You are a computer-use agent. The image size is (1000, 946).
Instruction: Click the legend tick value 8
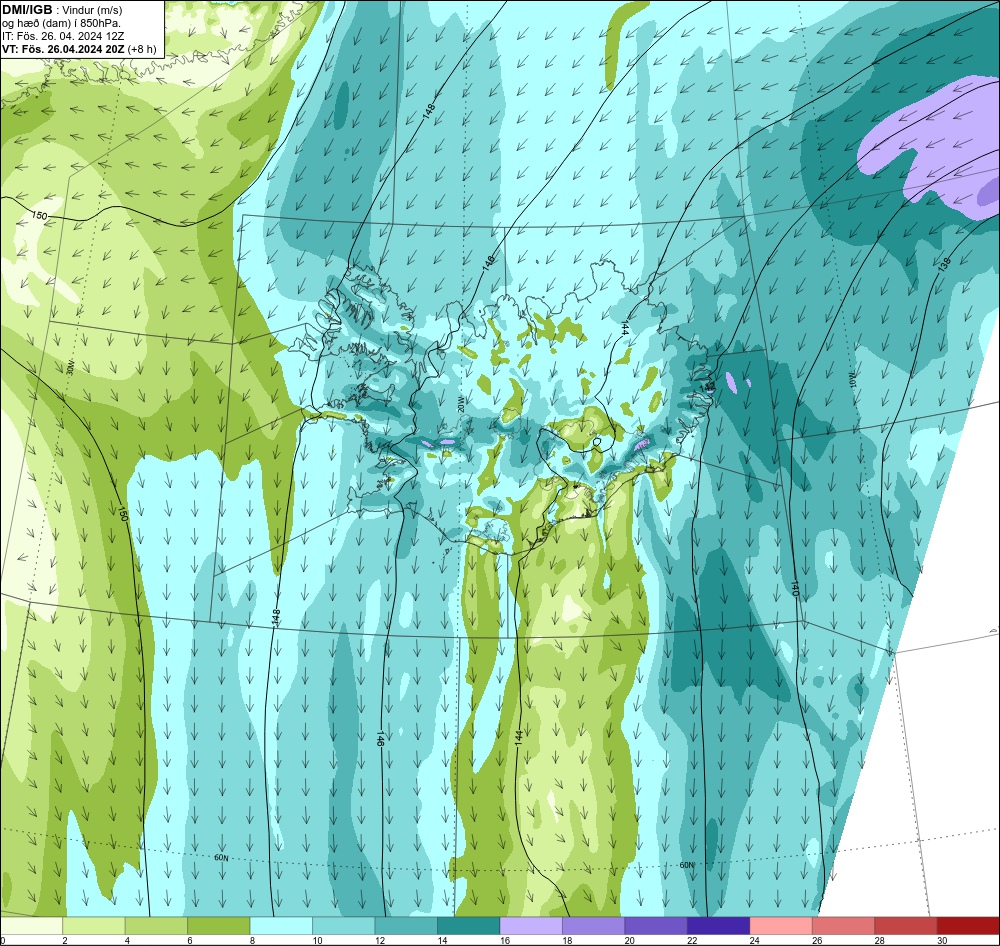click(x=253, y=940)
